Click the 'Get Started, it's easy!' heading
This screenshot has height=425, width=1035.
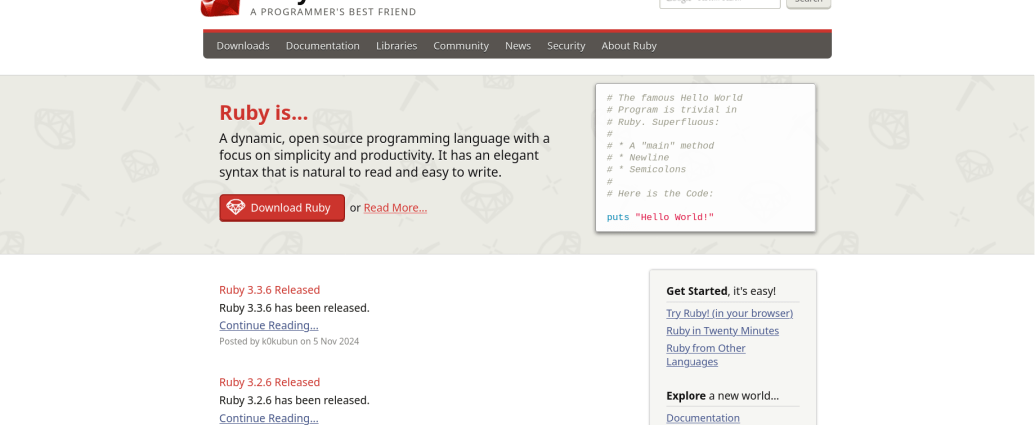pos(721,291)
